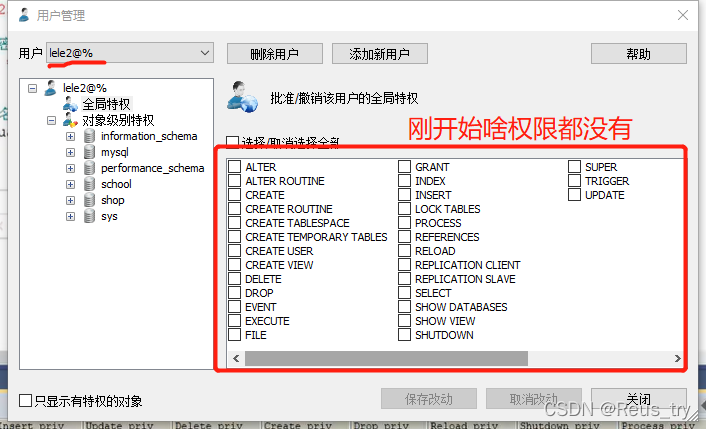Collapse the 对象级别特权 tree node
The image size is (706, 429).
pos(51,120)
